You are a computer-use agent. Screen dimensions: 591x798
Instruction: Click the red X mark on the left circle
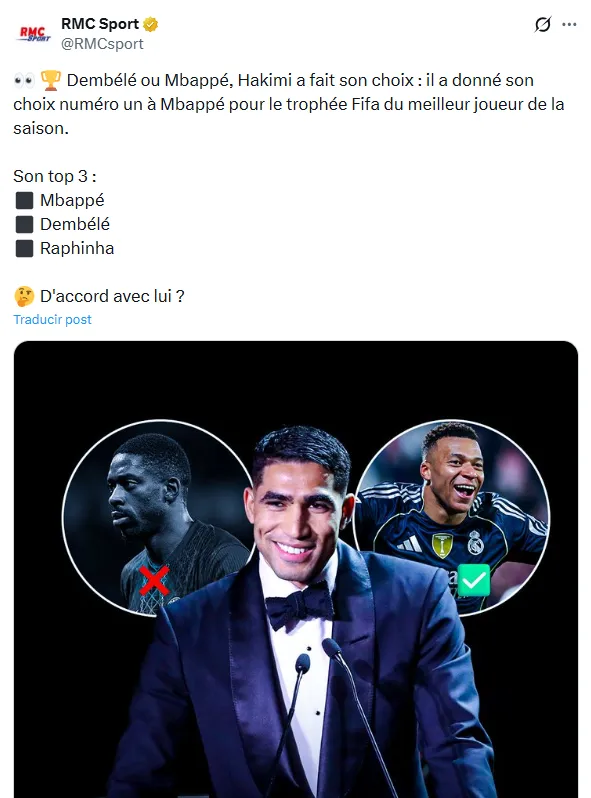(154, 581)
